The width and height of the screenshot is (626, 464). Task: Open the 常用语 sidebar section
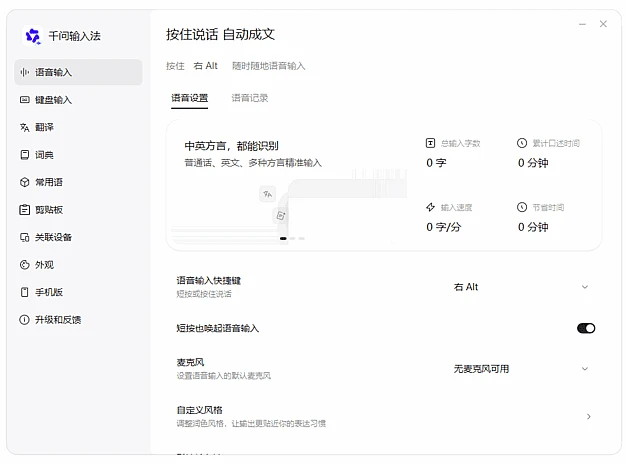[x=78, y=182]
